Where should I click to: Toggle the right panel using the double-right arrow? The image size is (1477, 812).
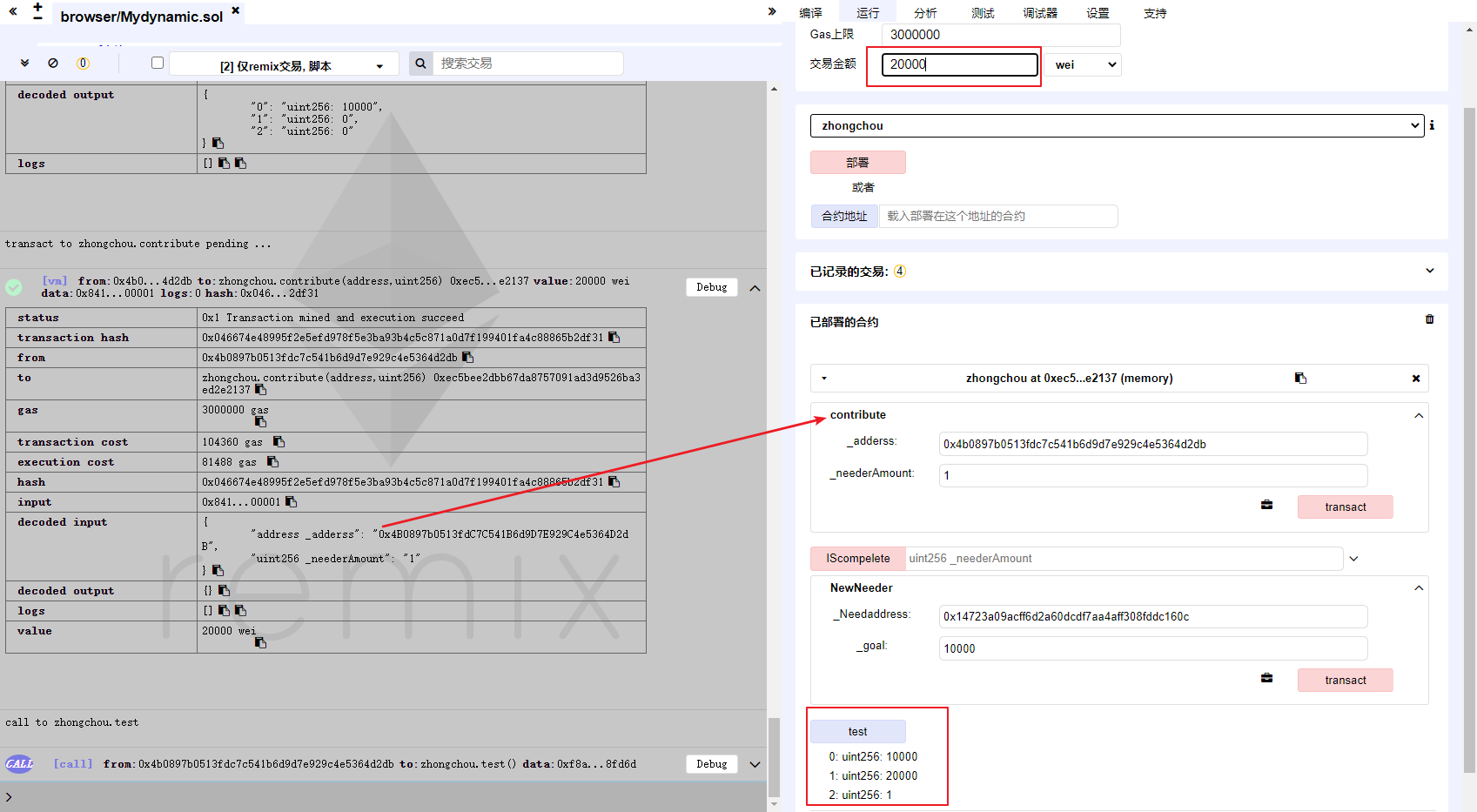(x=771, y=11)
